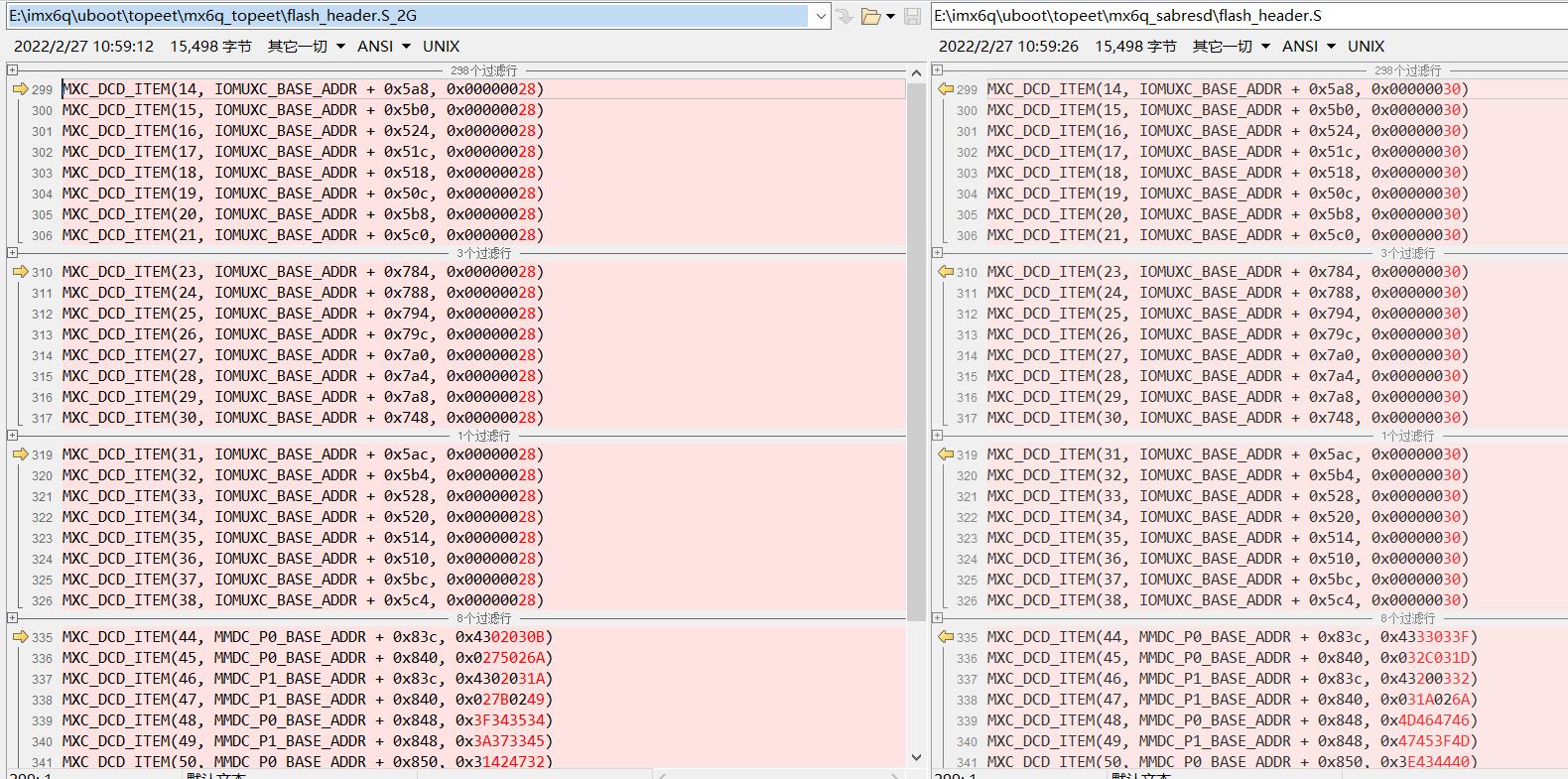
Task: Open the left path history dropdown arrow
Action: click(x=821, y=16)
